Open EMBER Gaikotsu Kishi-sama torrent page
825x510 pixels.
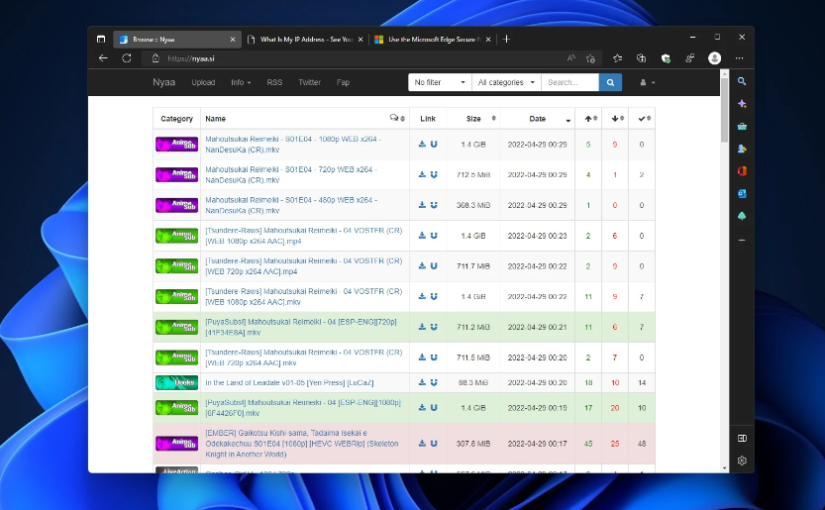(301, 444)
